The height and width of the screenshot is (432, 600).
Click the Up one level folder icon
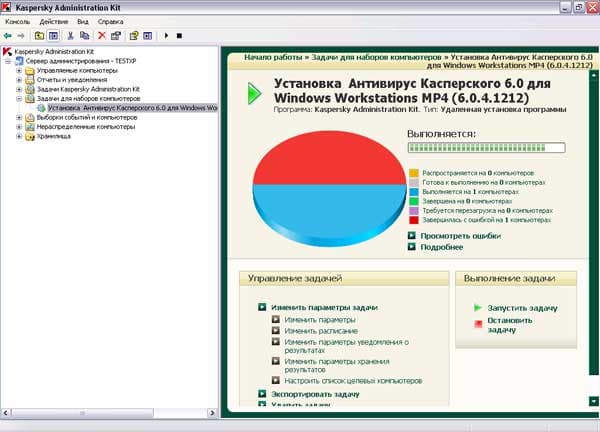click(x=39, y=36)
